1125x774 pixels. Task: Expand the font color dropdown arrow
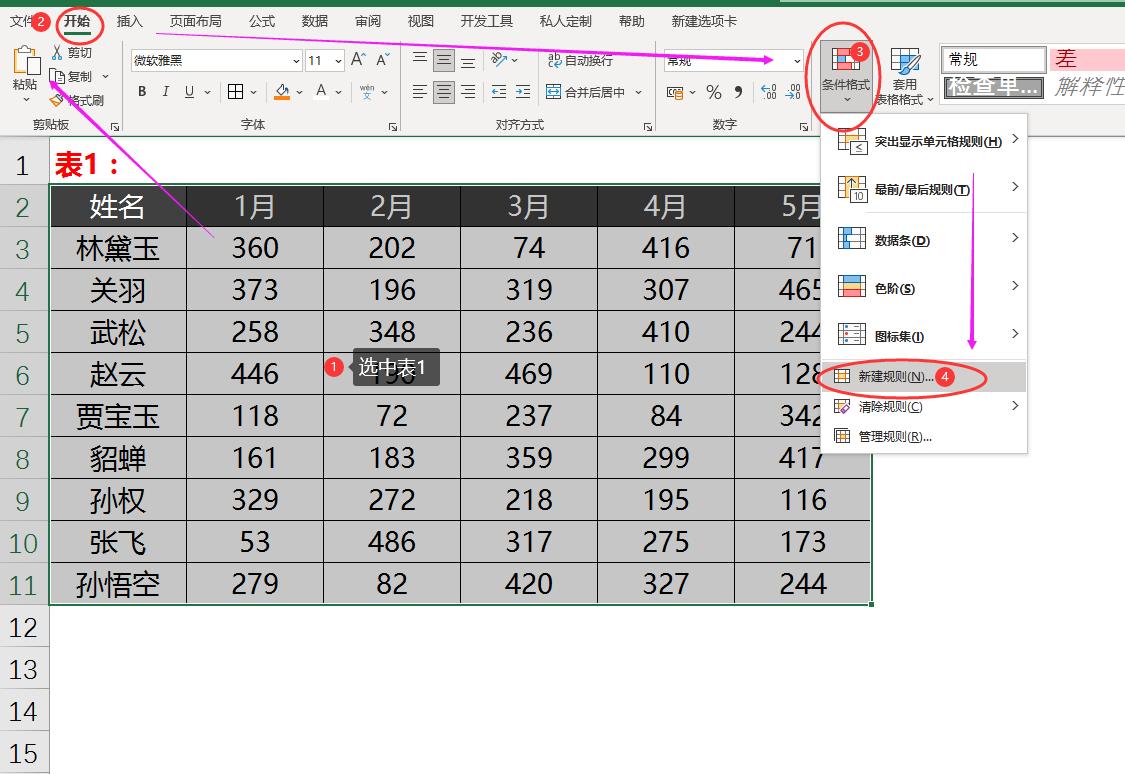point(339,92)
